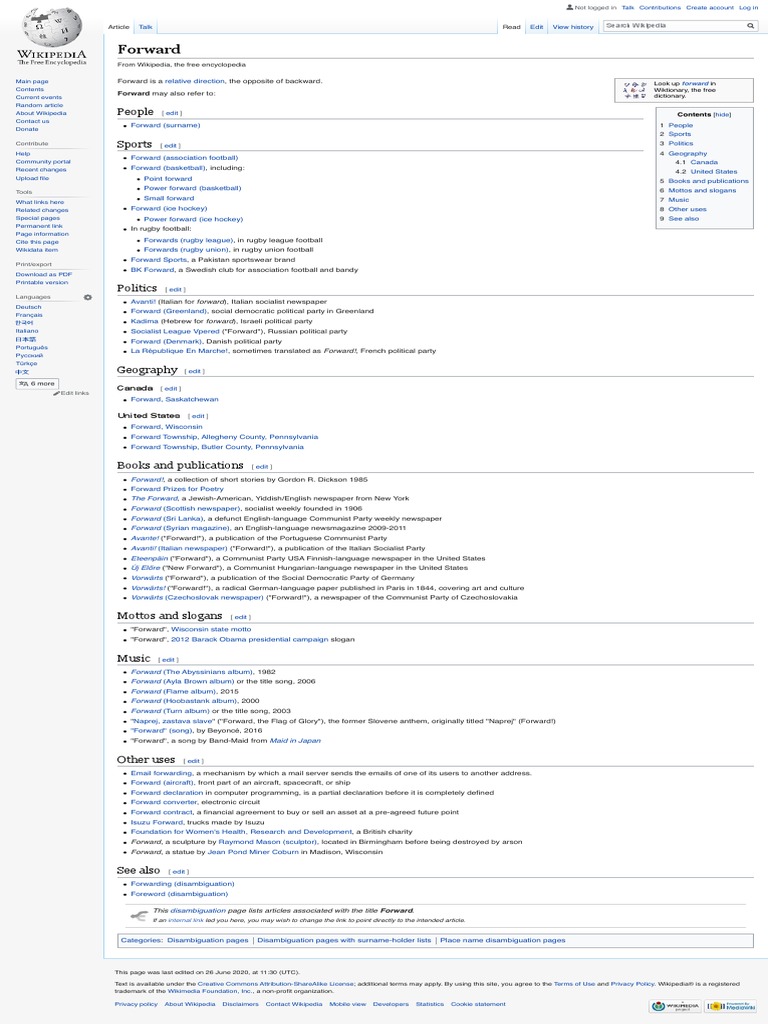
Task: Switch to the Français language version
Action: 29,315
